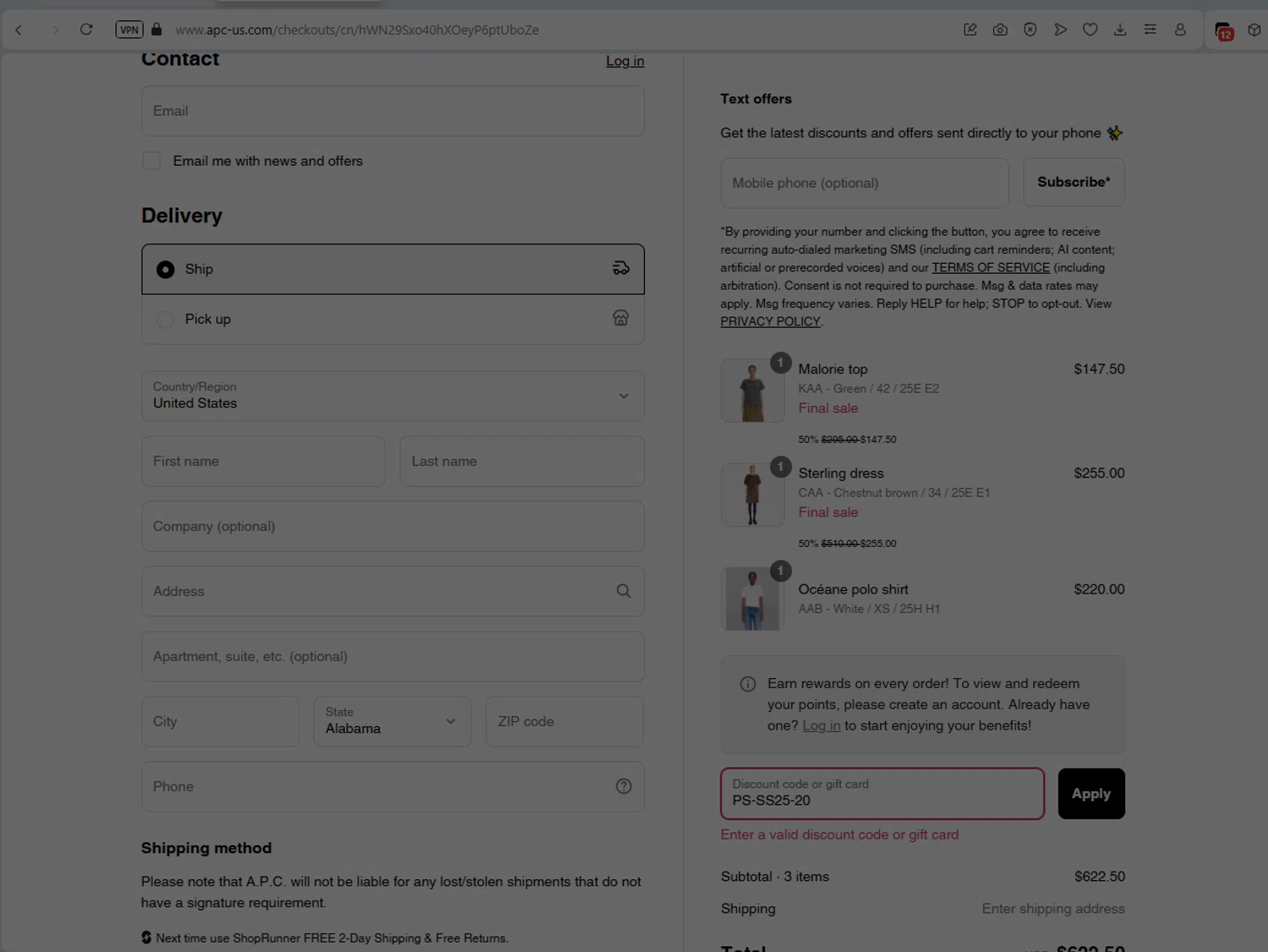This screenshot has height=952, width=1268.
Task: Focus the Last name field
Action: [x=522, y=462]
